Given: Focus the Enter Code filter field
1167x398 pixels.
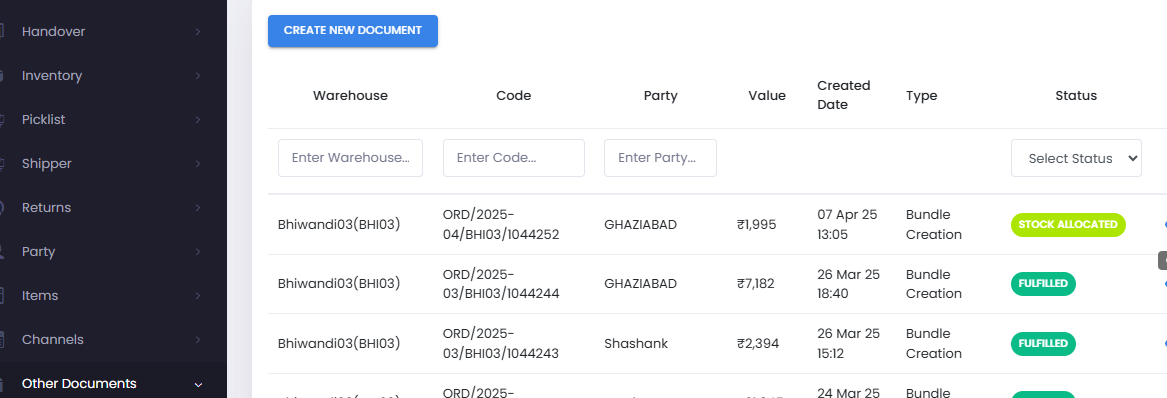Looking at the screenshot, I should [514, 158].
